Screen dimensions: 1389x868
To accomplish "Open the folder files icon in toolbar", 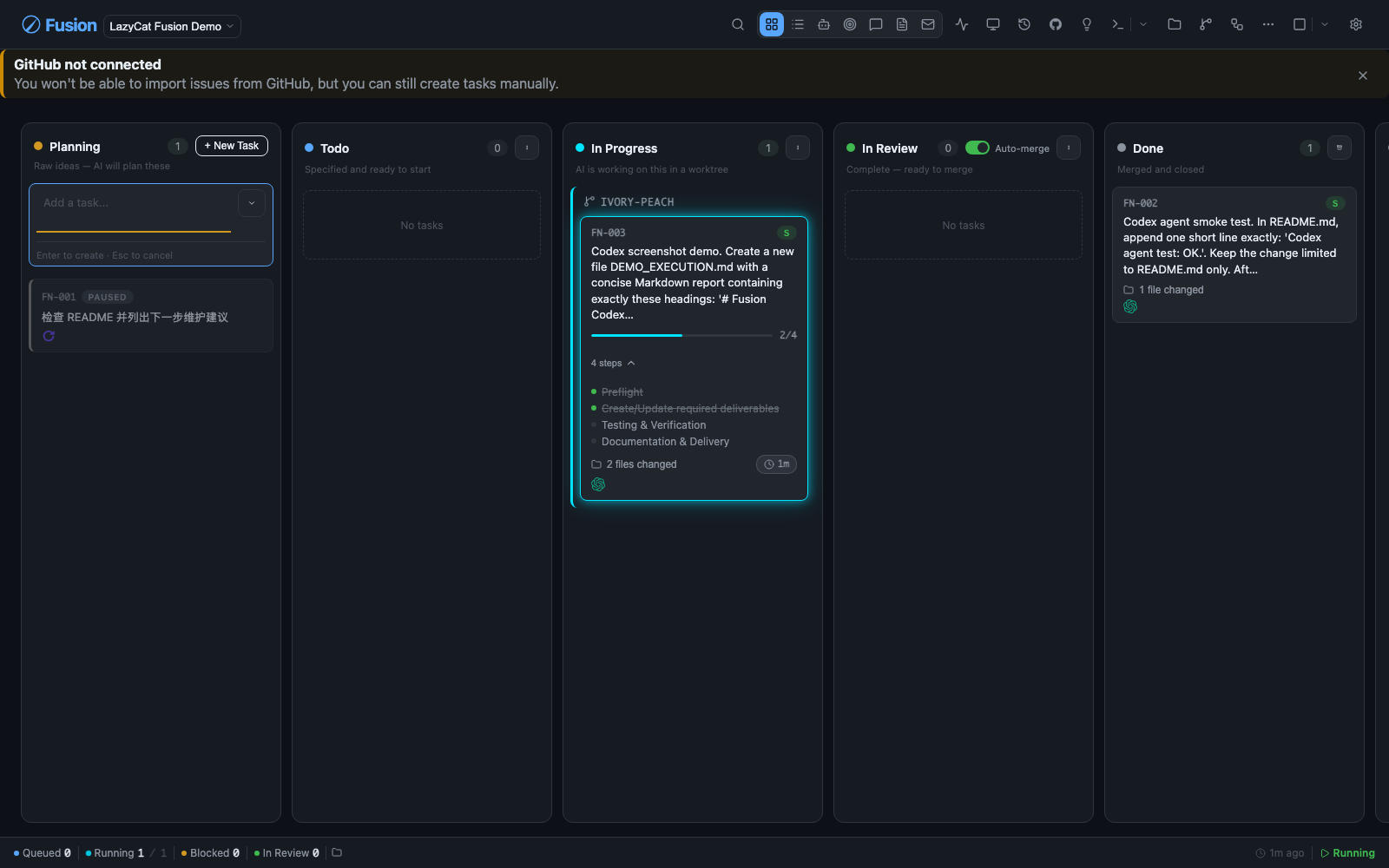I will pyautogui.click(x=1175, y=24).
